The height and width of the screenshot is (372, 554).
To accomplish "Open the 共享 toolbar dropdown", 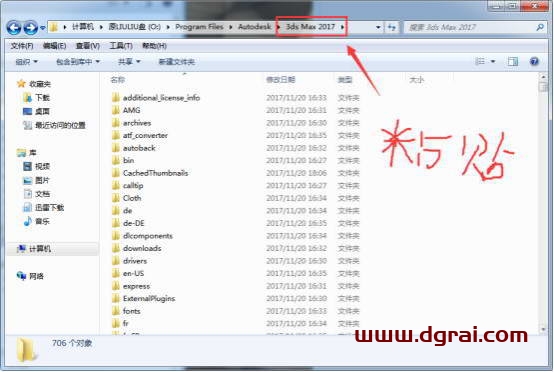I will [x=129, y=62].
